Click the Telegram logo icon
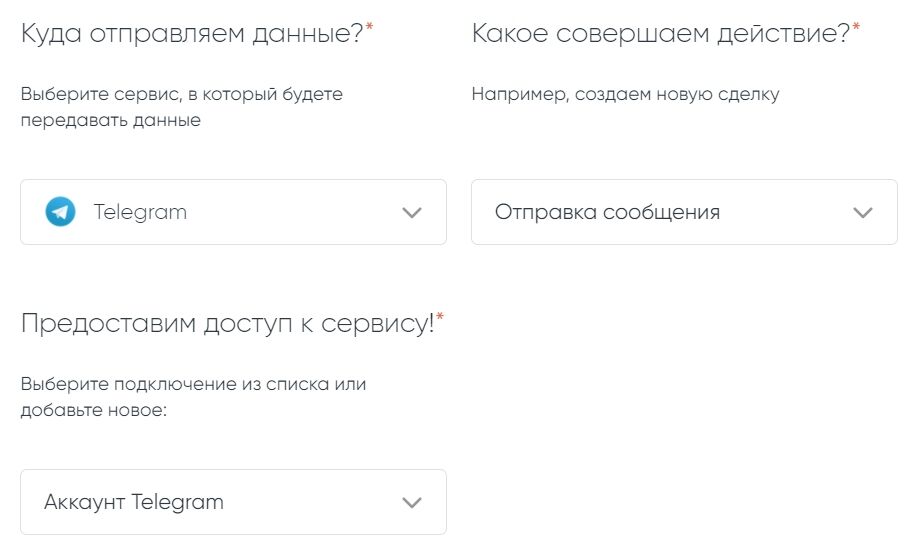This screenshot has height=555, width=914. (60, 212)
